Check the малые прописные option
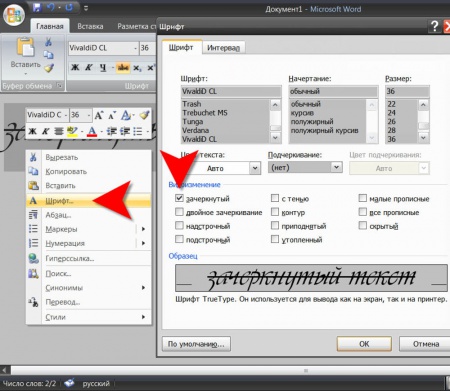 [363, 198]
